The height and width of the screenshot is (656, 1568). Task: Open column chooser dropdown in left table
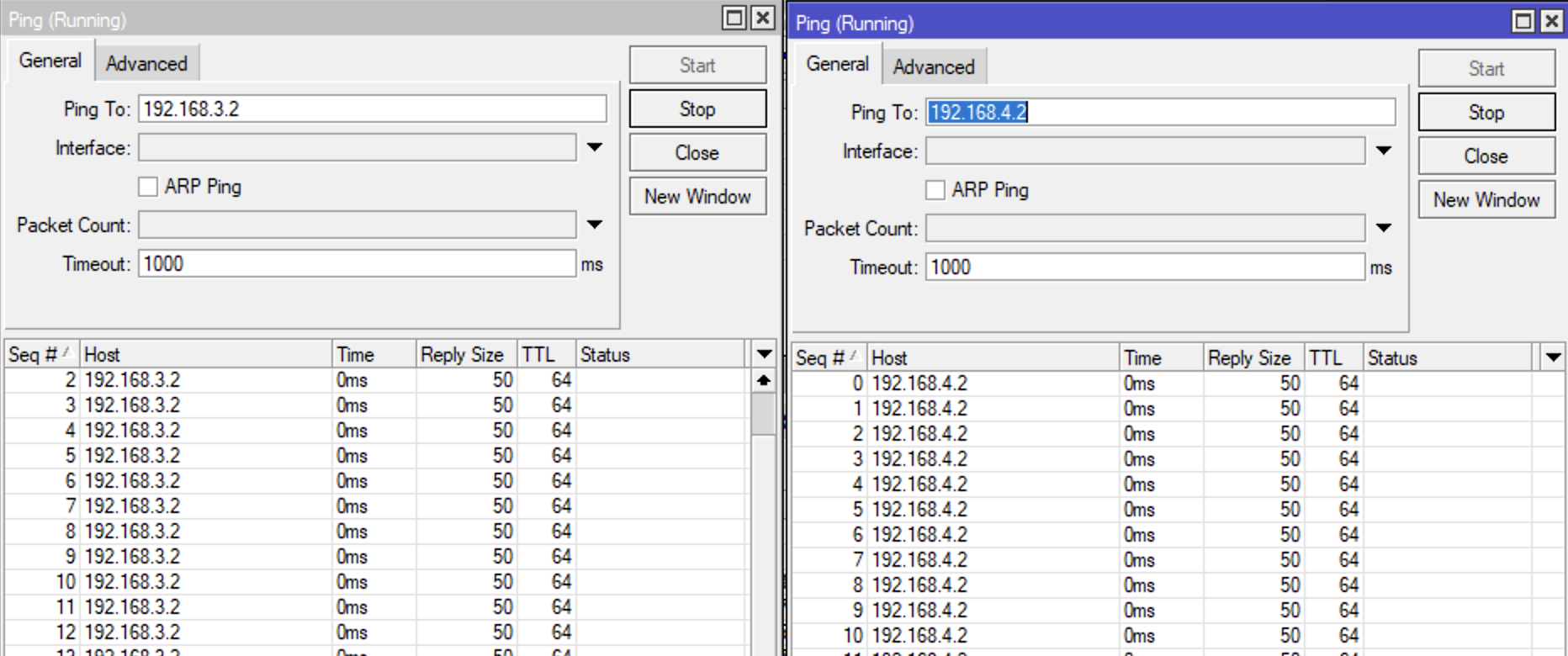[x=764, y=354]
